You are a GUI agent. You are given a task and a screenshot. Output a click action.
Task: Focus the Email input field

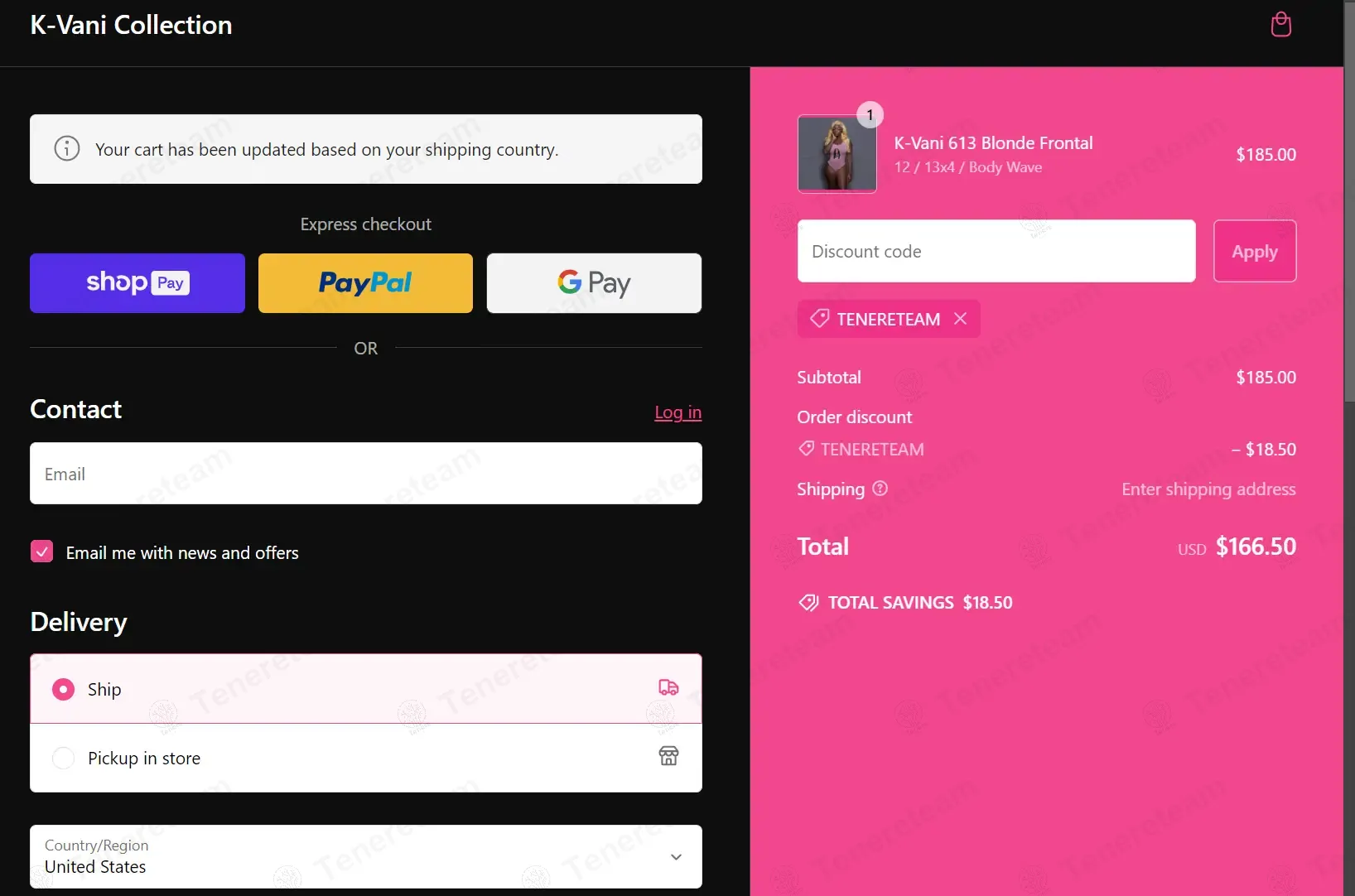pos(366,474)
